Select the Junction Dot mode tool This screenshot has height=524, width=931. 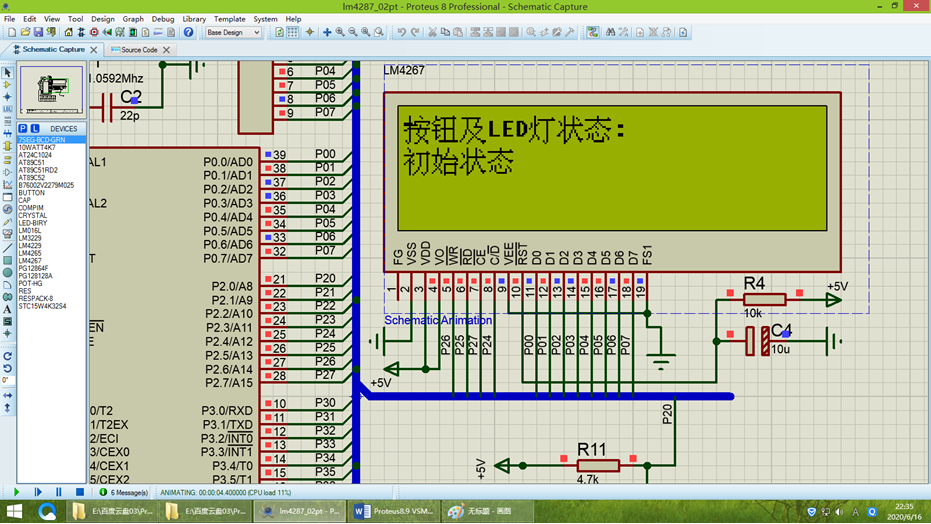tap(7, 97)
